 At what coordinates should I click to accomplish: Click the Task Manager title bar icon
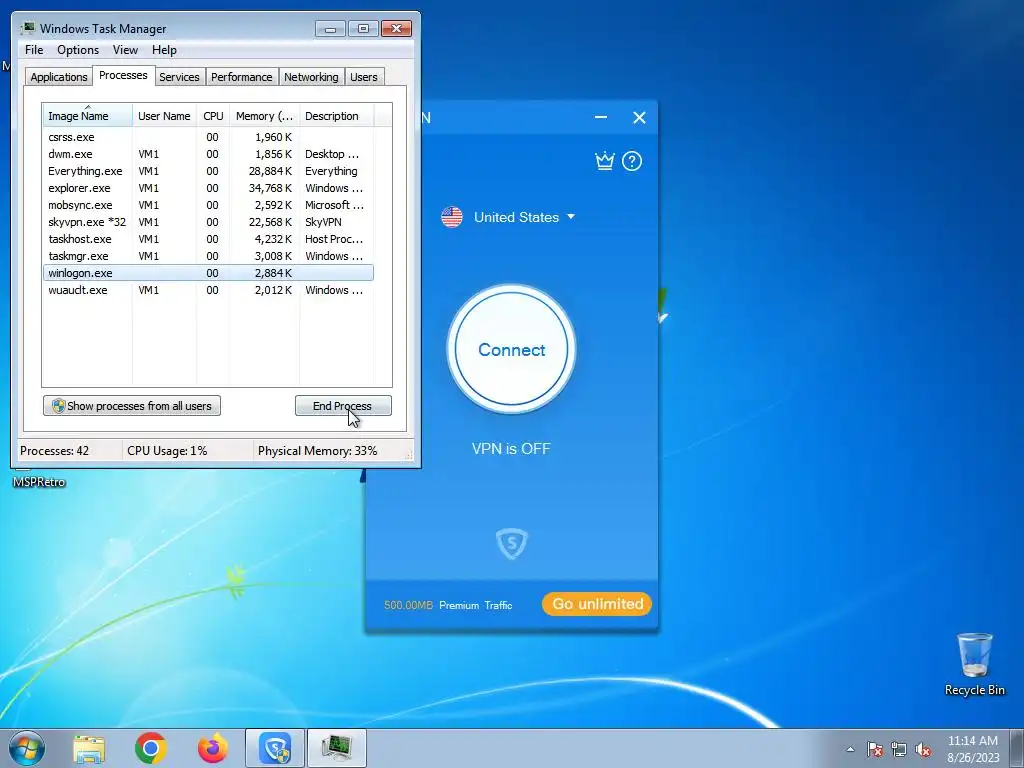[27, 28]
